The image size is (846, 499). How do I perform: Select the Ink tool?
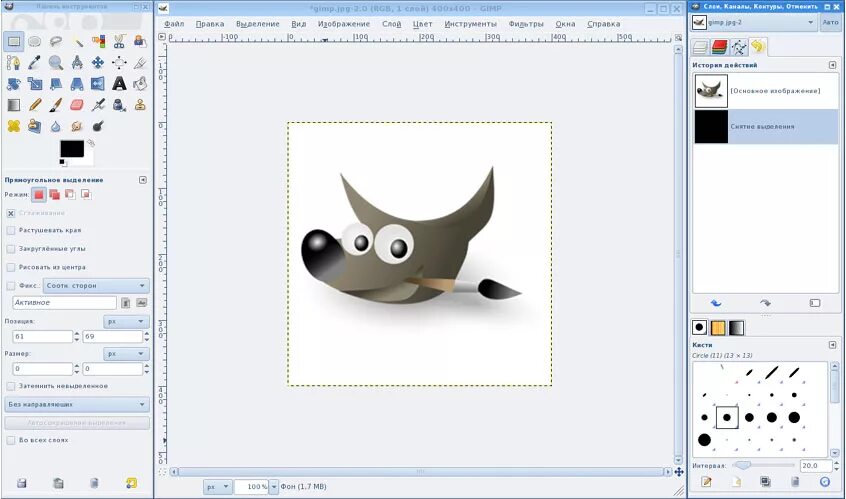click(119, 105)
